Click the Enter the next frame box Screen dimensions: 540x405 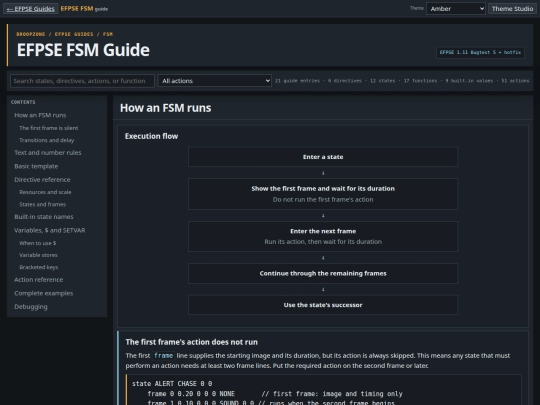click(323, 236)
